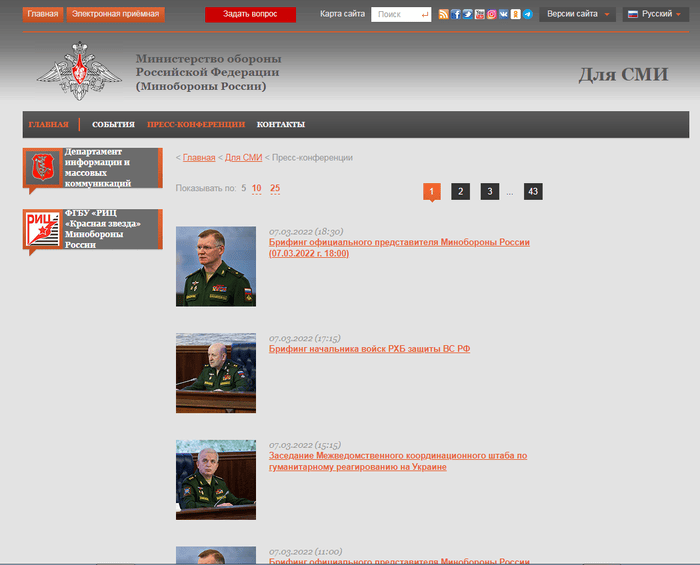Screen dimensions: 700x565
Task: Click the Главная button in top bar
Action: point(43,14)
